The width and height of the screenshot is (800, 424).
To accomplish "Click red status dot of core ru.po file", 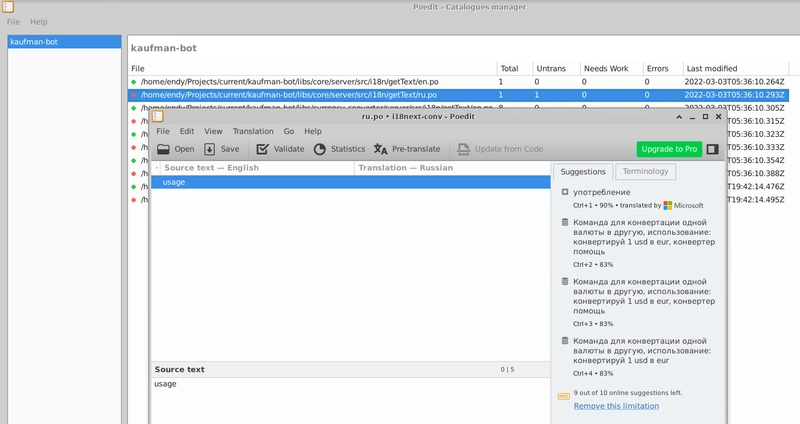I will click(x=134, y=95).
